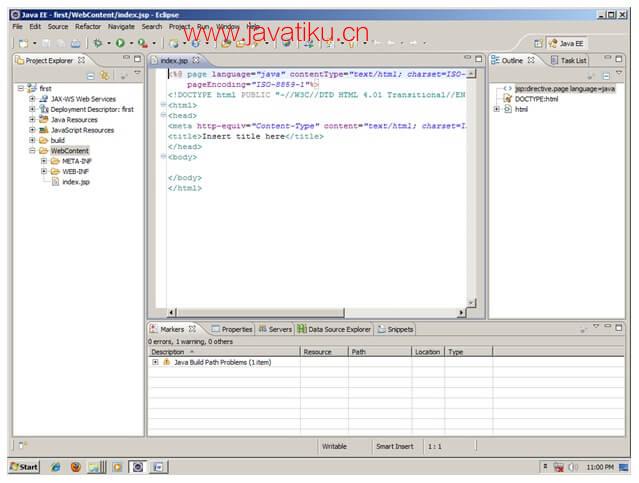Image resolution: width=639 pixels, height=483 pixels.
Task: Launch Internet Explorer from the taskbar
Action: click(55, 467)
